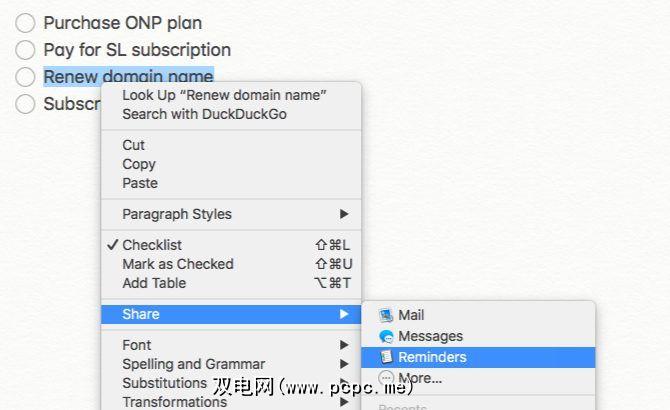Check the Pay for SL subscription circle
The width and height of the screenshot is (670, 410).
pos(25,50)
